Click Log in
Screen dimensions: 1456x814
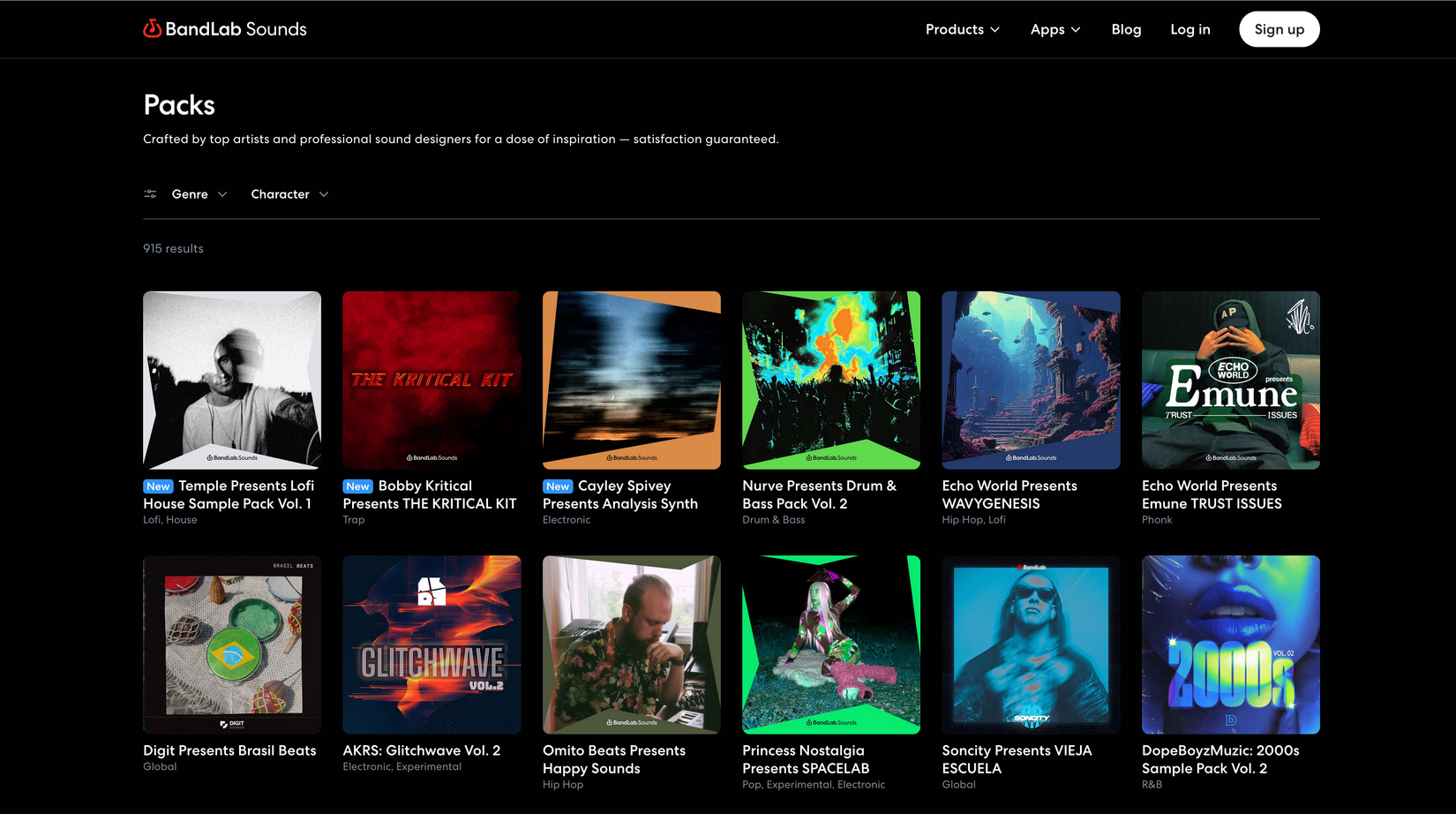(1190, 29)
